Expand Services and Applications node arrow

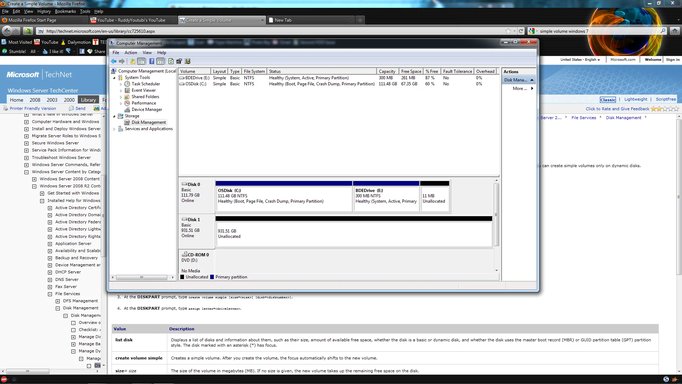coord(114,129)
